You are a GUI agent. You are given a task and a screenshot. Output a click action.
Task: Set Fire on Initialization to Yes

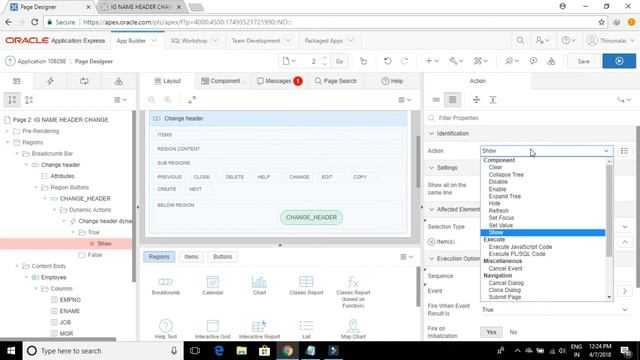click(x=491, y=332)
